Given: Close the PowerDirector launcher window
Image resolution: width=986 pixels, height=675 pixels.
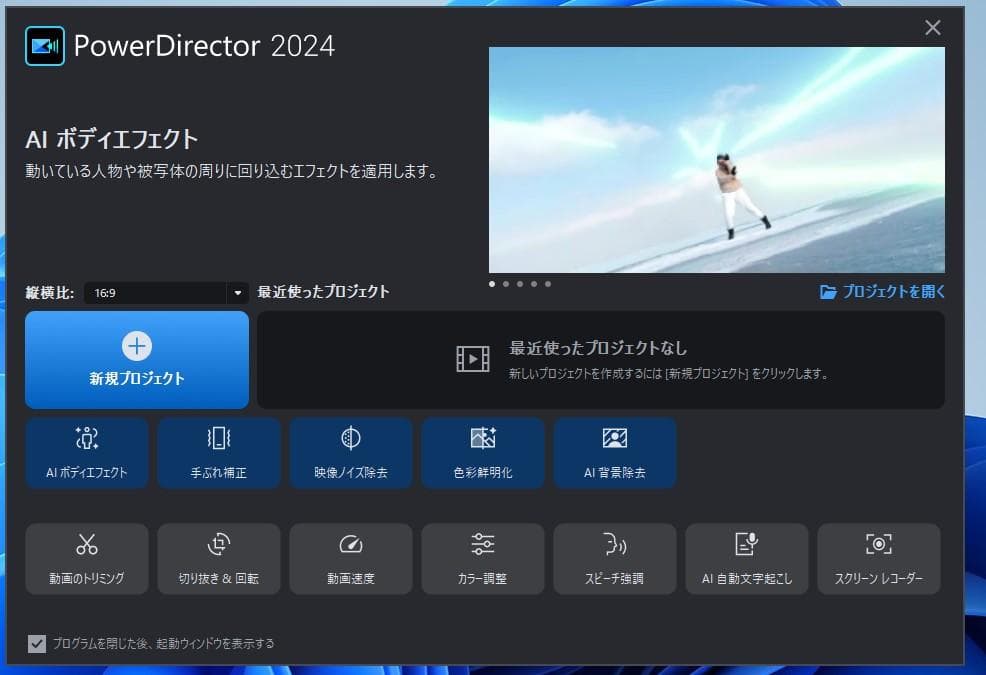Looking at the screenshot, I should click(933, 28).
